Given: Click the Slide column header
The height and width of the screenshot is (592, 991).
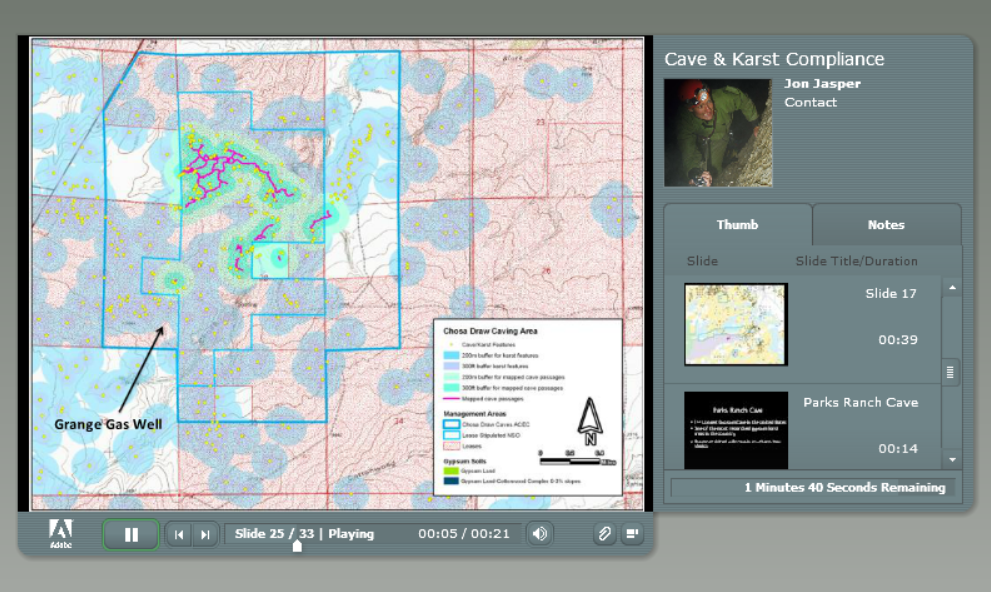Looking at the screenshot, I should 702,261.
